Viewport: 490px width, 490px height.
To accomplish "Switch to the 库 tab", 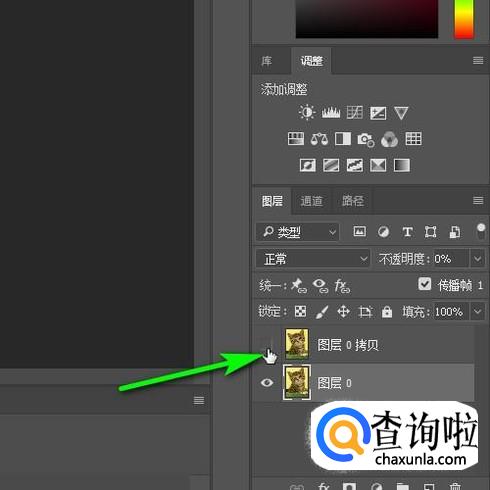I will [266, 61].
